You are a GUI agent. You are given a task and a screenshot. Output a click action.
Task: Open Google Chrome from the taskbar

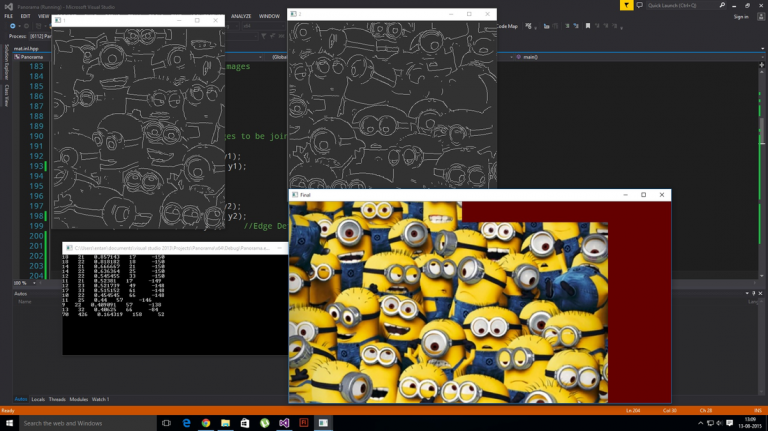(x=206, y=423)
